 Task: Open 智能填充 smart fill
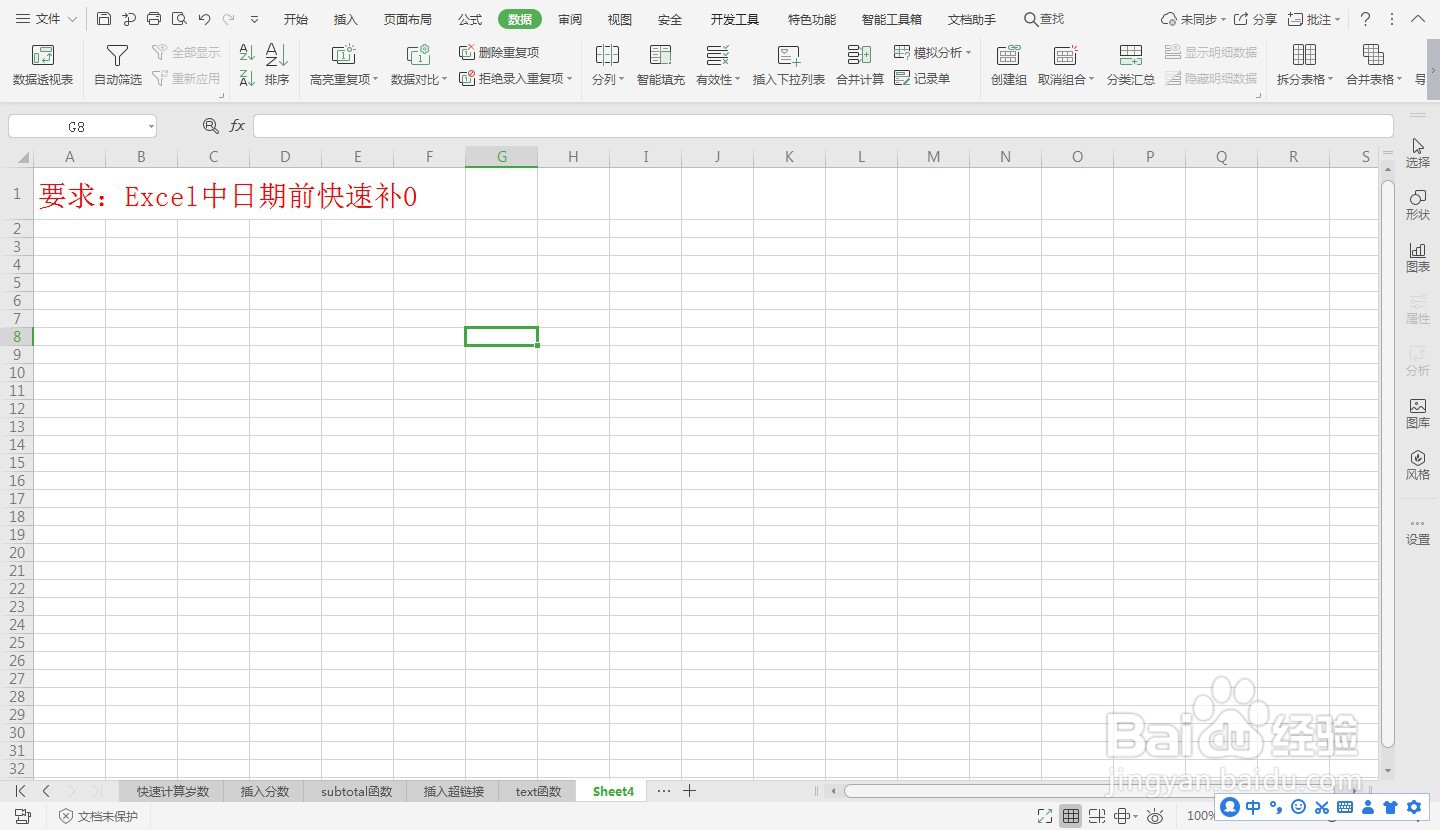661,65
